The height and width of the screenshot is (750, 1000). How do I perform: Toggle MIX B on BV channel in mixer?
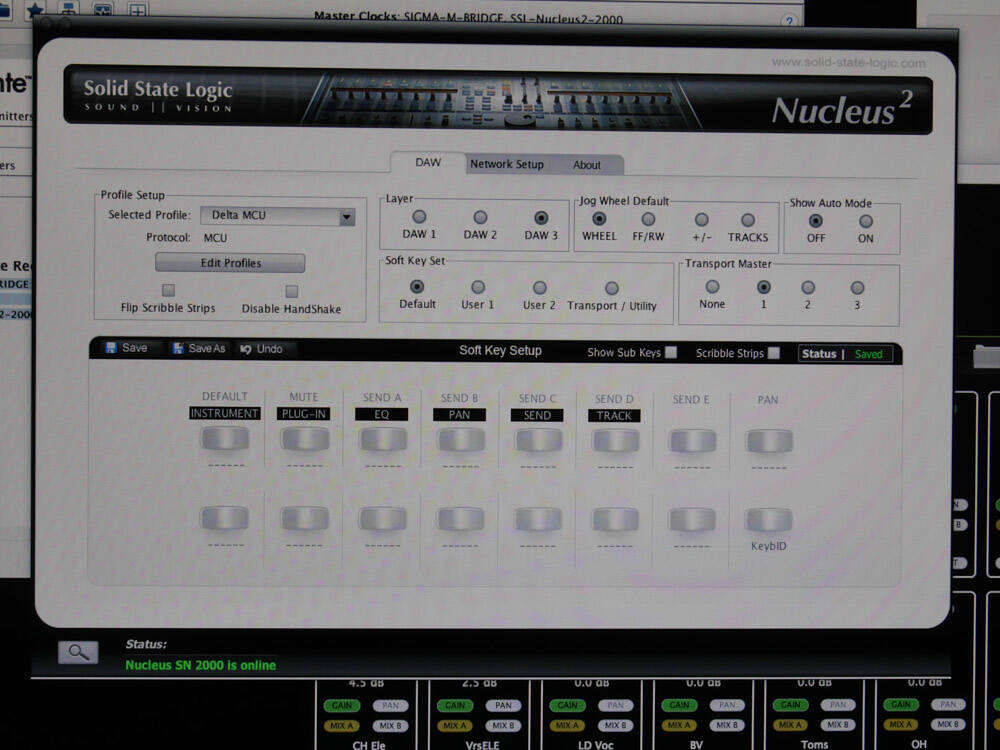tap(727, 724)
